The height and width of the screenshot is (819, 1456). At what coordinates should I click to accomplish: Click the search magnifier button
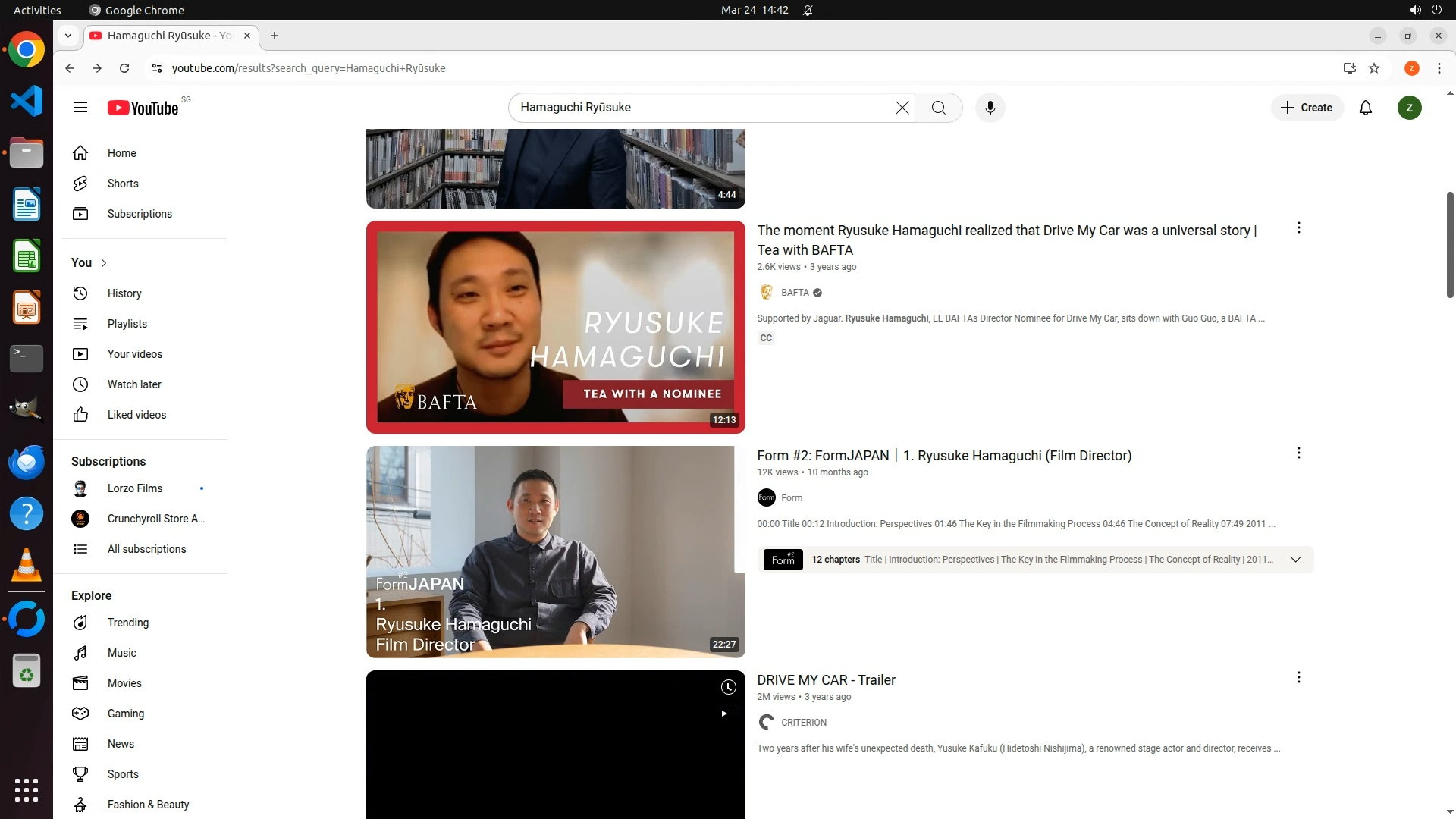938,108
